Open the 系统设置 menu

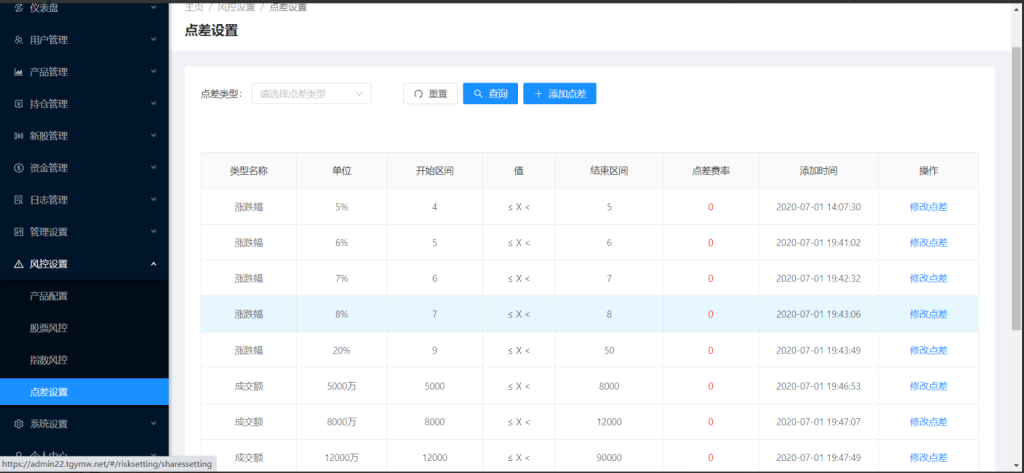pos(84,423)
